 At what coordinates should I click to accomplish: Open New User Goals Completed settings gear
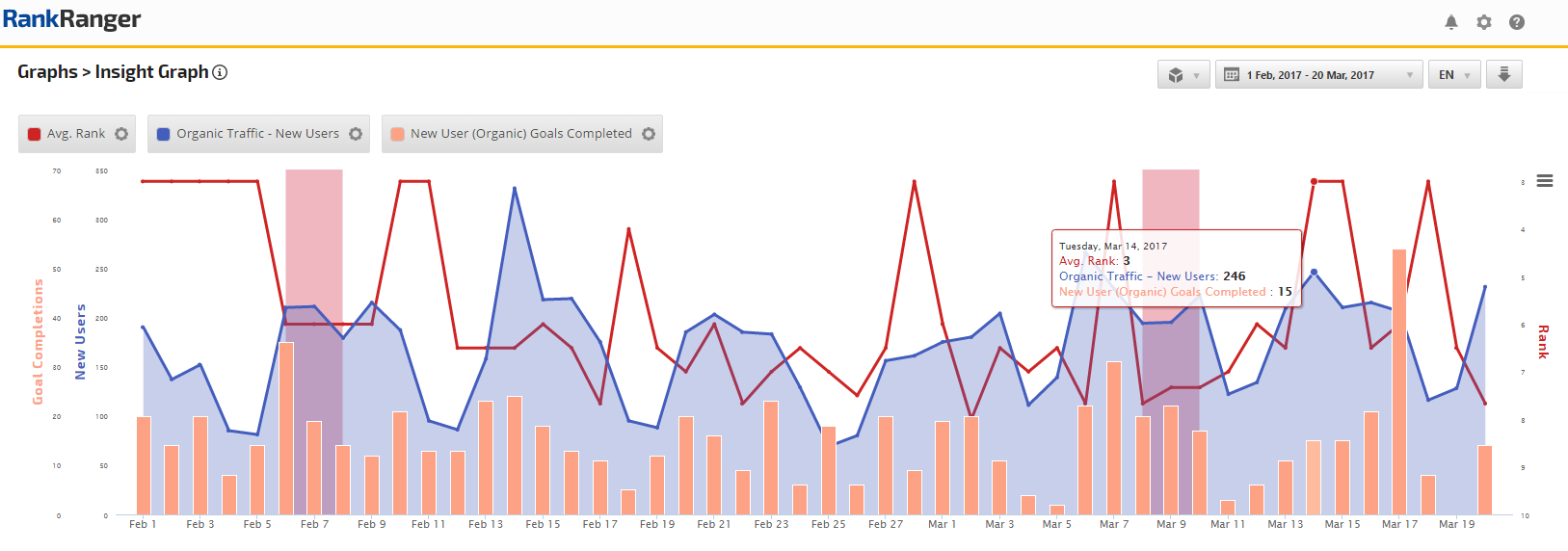(649, 134)
